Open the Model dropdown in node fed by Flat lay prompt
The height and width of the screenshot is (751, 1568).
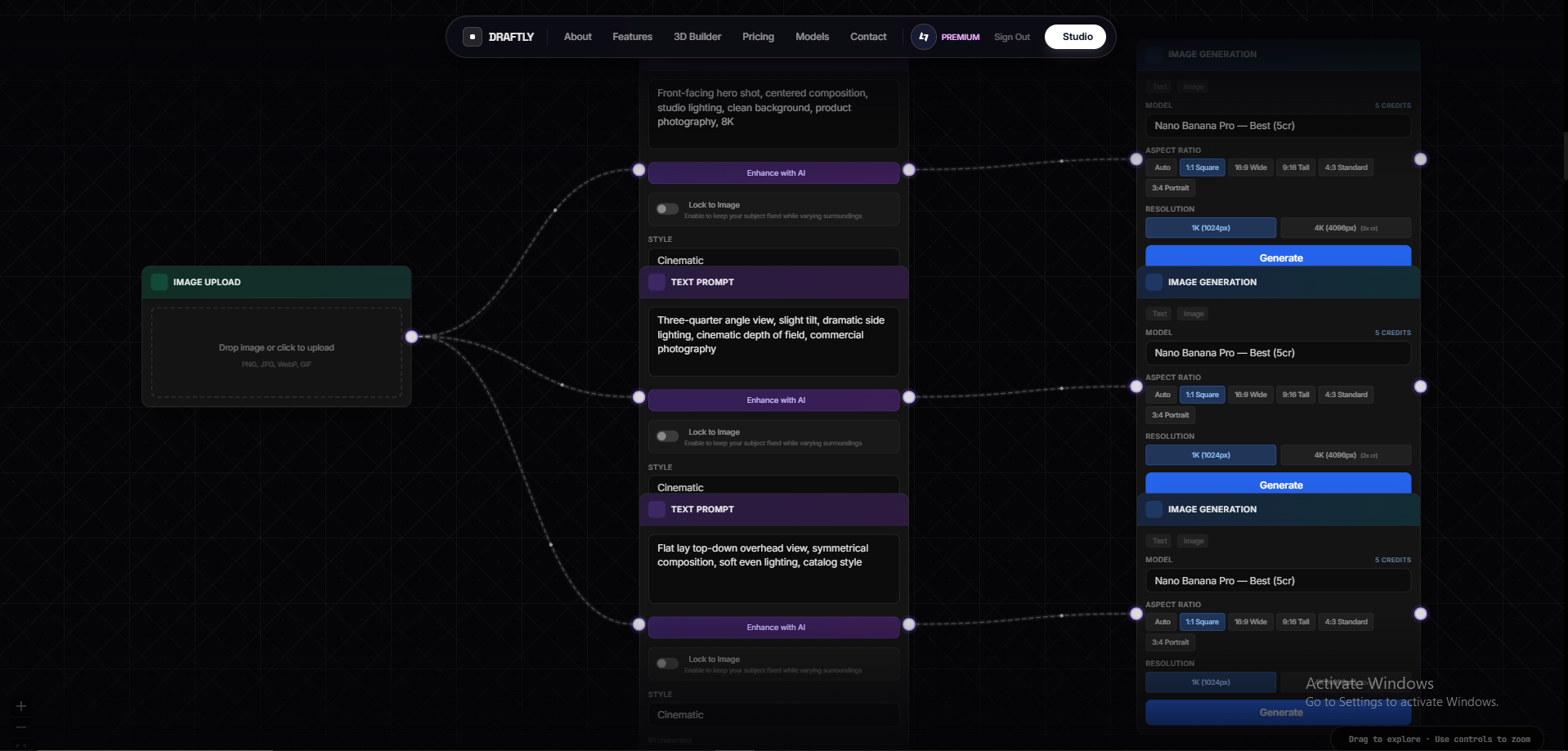(x=1278, y=581)
